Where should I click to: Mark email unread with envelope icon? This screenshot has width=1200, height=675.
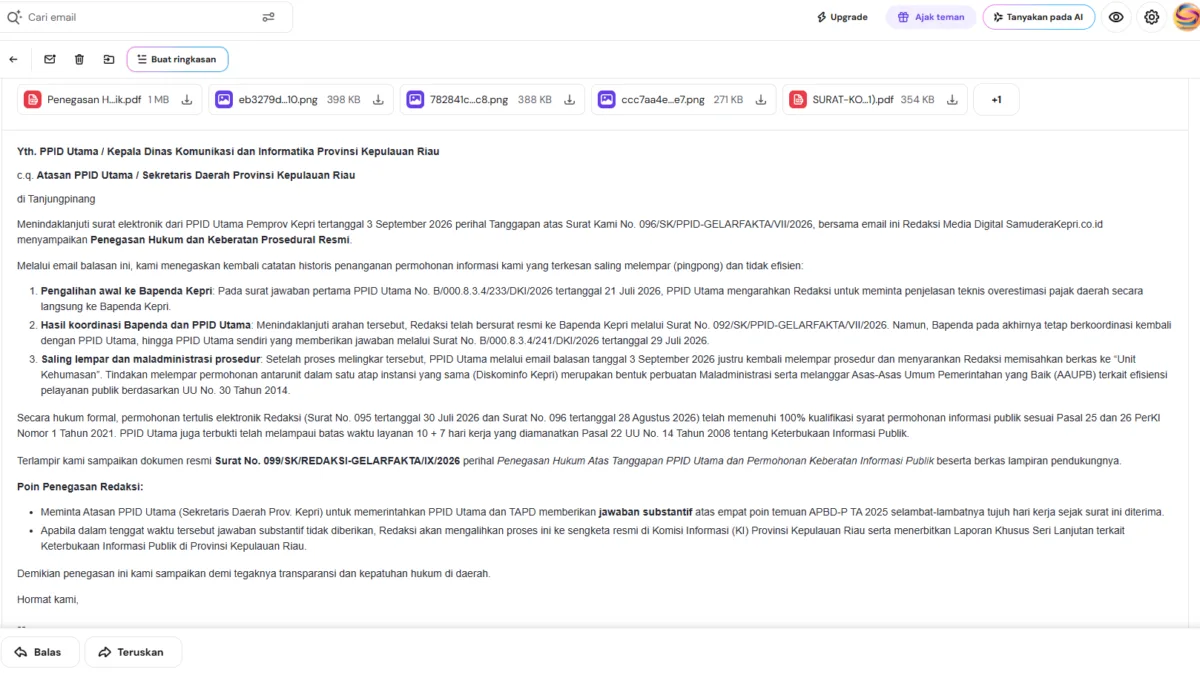50,60
